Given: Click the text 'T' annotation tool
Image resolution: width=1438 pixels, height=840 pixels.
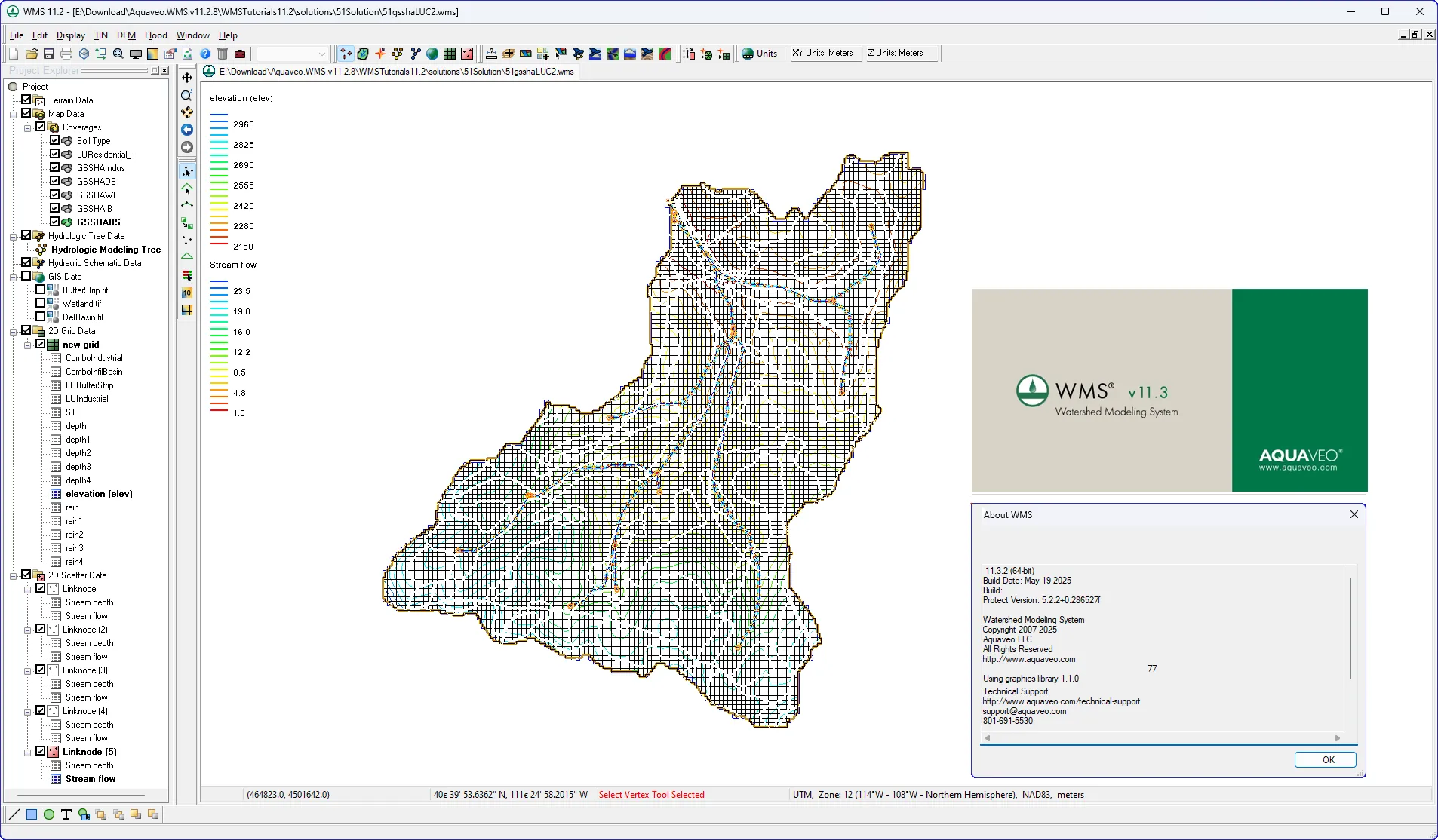Looking at the screenshot, I should (66, 814).
